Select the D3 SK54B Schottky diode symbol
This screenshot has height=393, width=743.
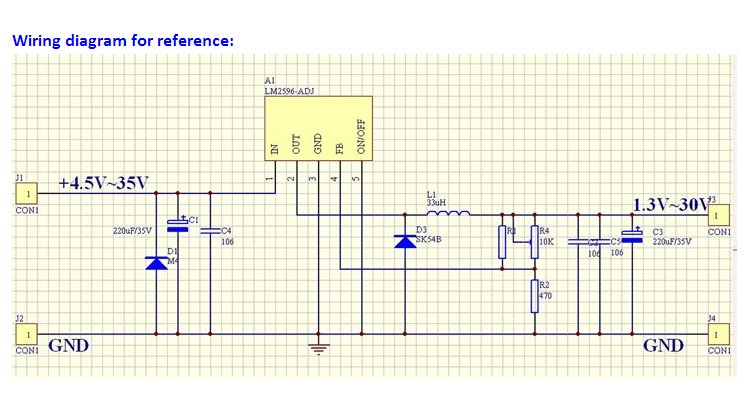click(405, 242)
